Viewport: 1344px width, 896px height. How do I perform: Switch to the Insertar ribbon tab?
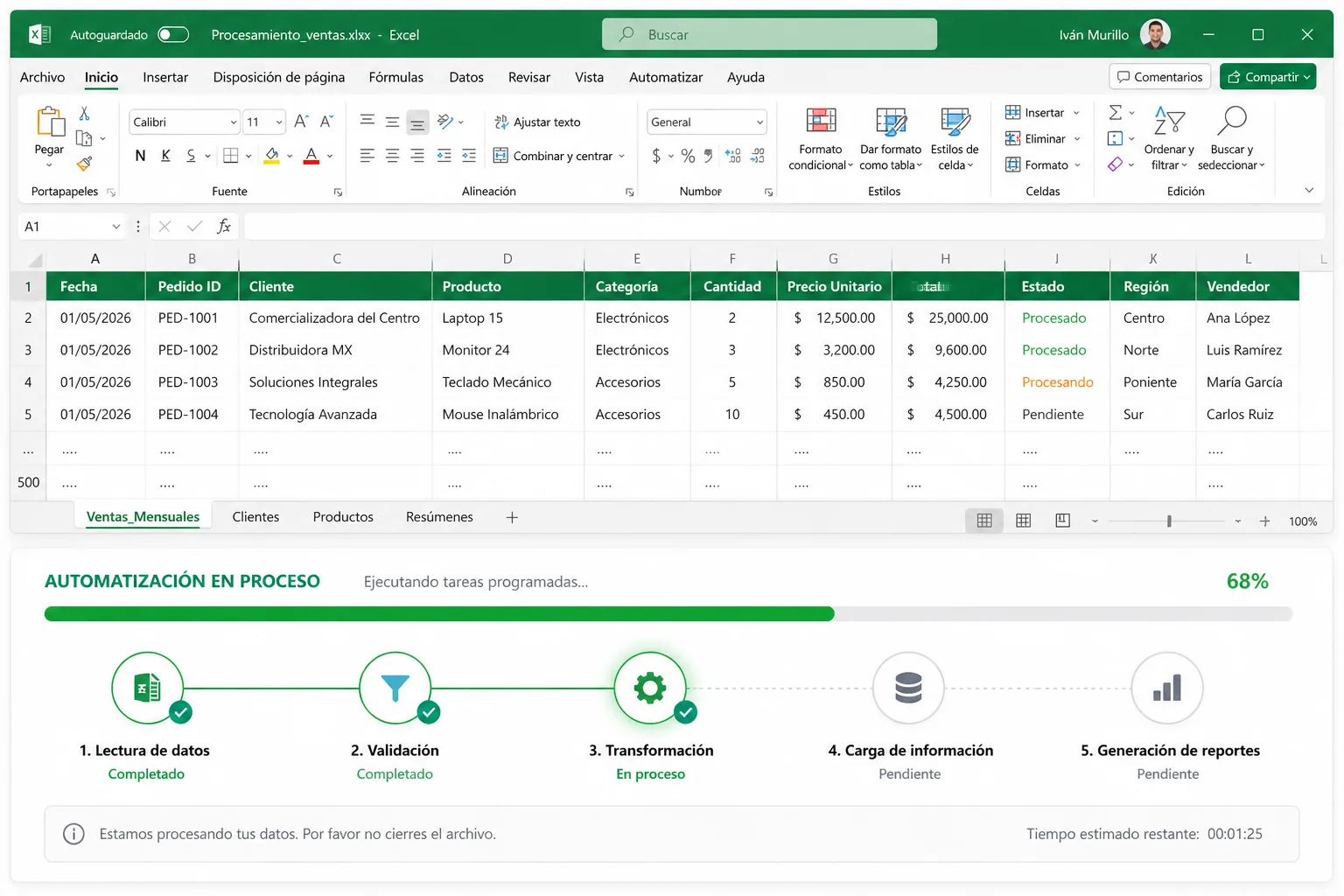pyautogui.click(x=165, y=77)
